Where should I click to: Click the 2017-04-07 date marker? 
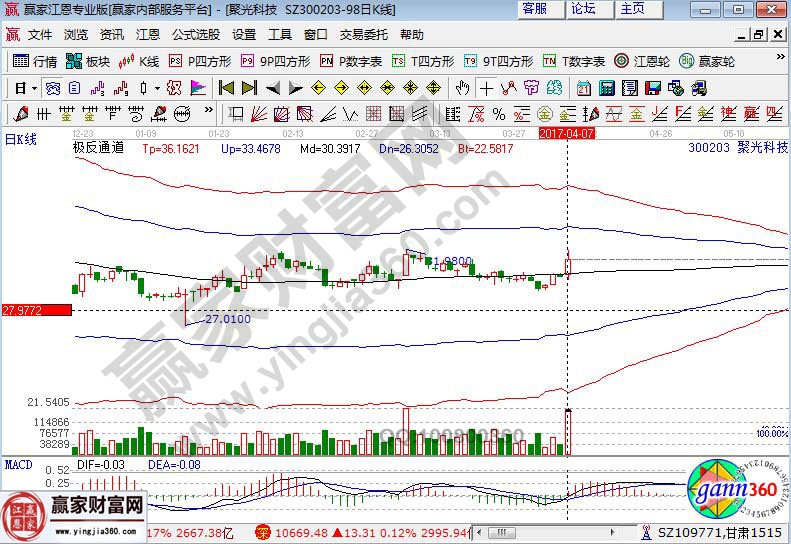567,132
